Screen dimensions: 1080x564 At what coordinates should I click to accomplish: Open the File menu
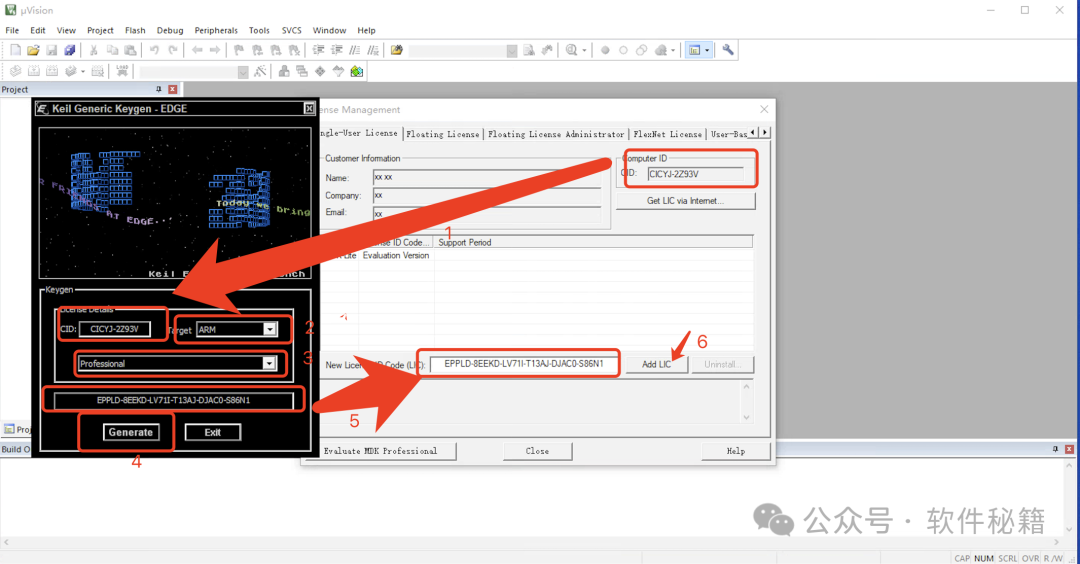click(x=12, y=30)
